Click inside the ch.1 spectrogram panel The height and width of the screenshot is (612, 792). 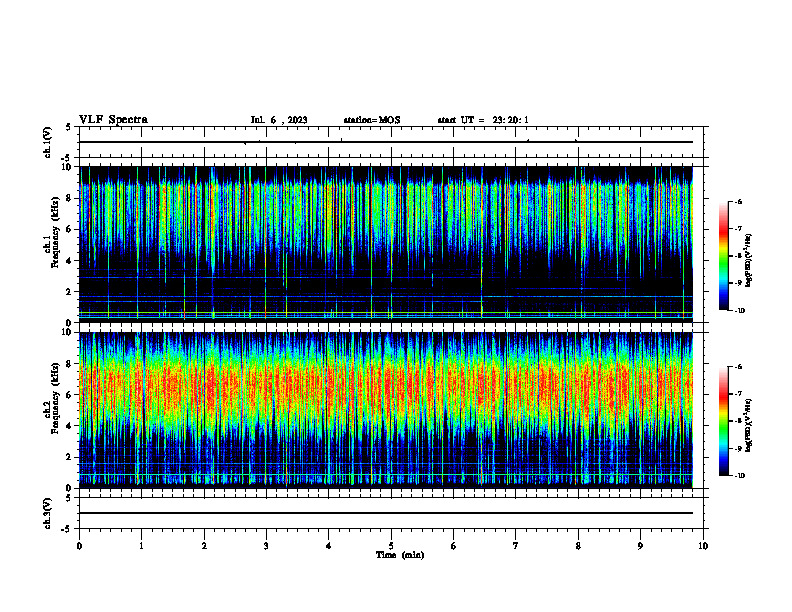[386, 244]
